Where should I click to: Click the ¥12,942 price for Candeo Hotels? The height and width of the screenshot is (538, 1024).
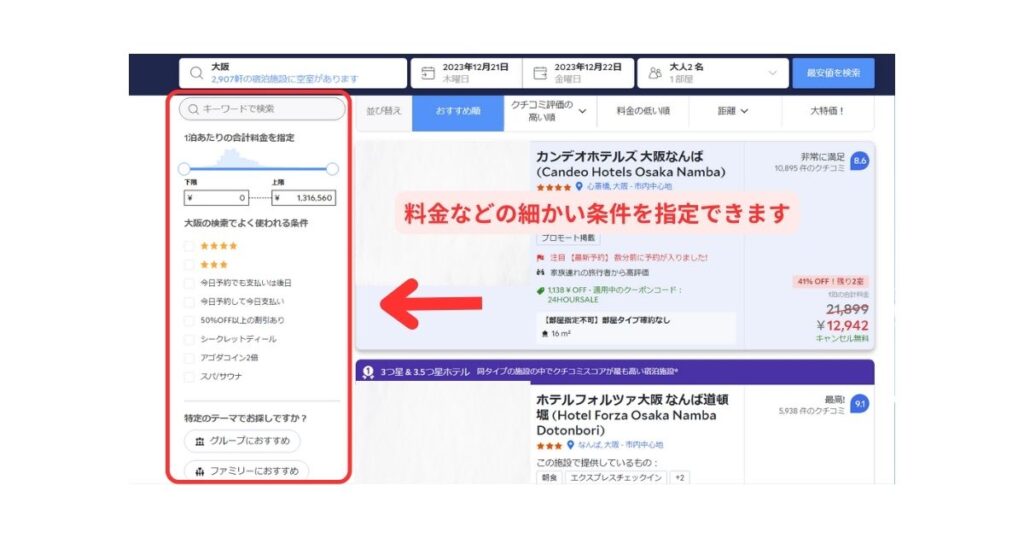(842, 326)
